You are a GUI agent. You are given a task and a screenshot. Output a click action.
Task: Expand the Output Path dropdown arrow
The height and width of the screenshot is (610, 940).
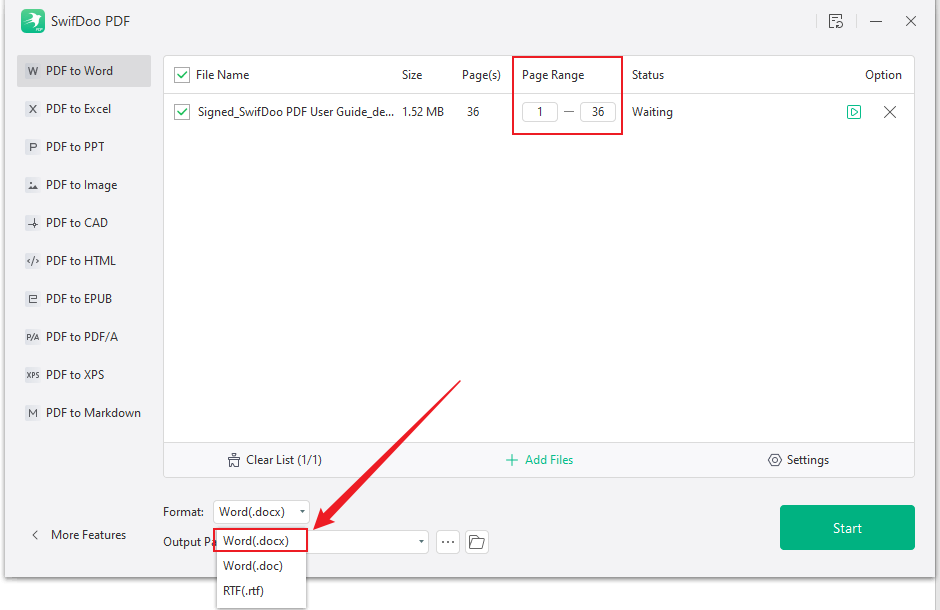[421, 542]
